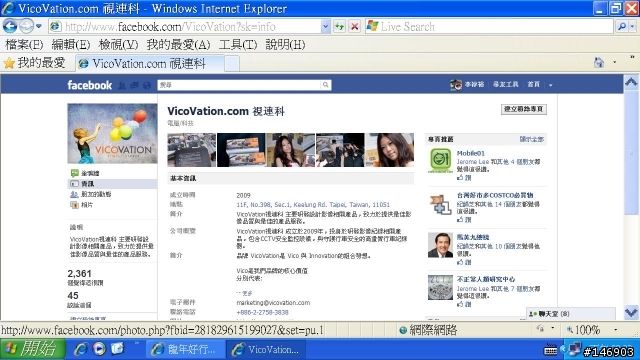640x360 pixels.
Task: Open the 檢視(V) menu
Action: pyautogui.click(x=118, y=44)
